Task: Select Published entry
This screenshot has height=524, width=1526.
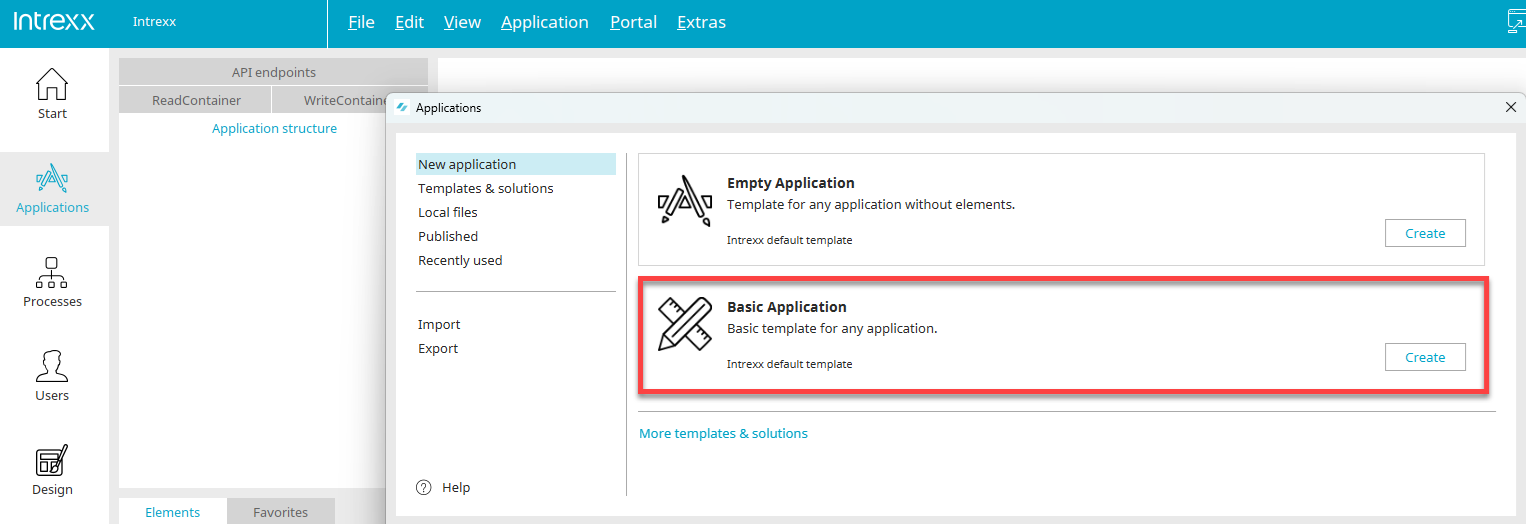Action: [x=447, y=236]
